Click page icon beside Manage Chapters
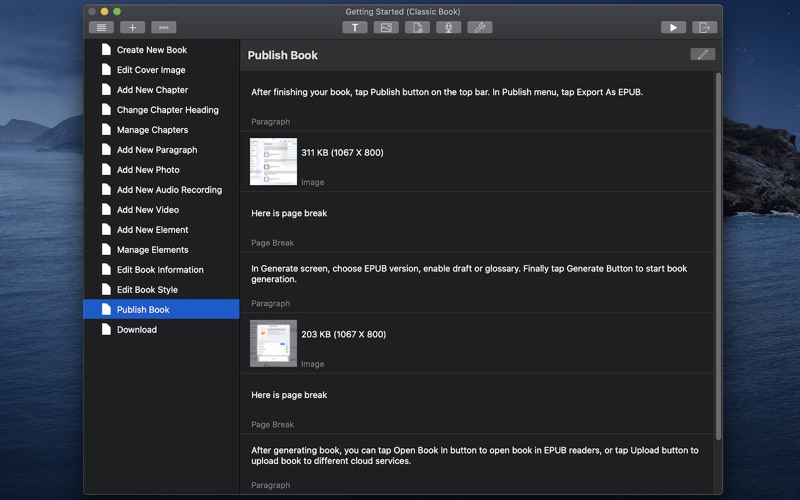The height and width of the screenshot is (500, 800). [106, 130]
